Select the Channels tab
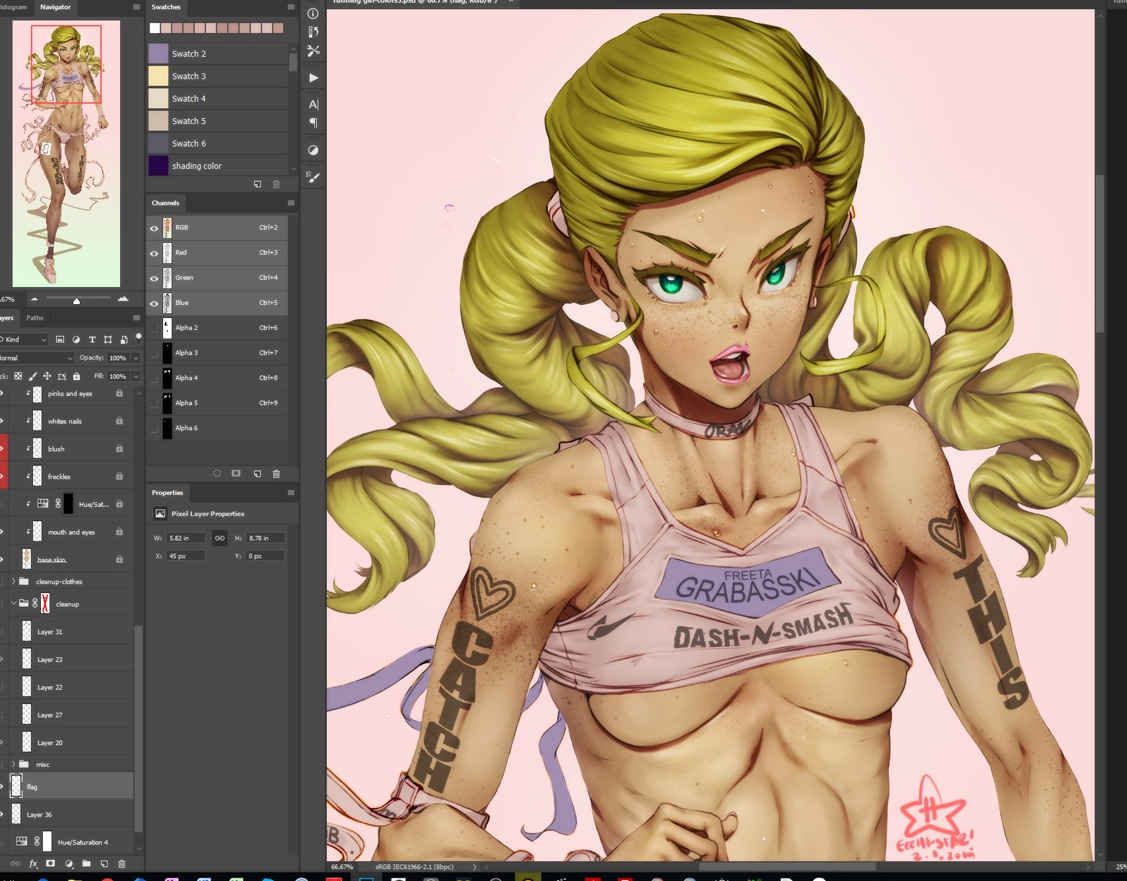The height and width of the screenshot is (881, 1127). 165,203
